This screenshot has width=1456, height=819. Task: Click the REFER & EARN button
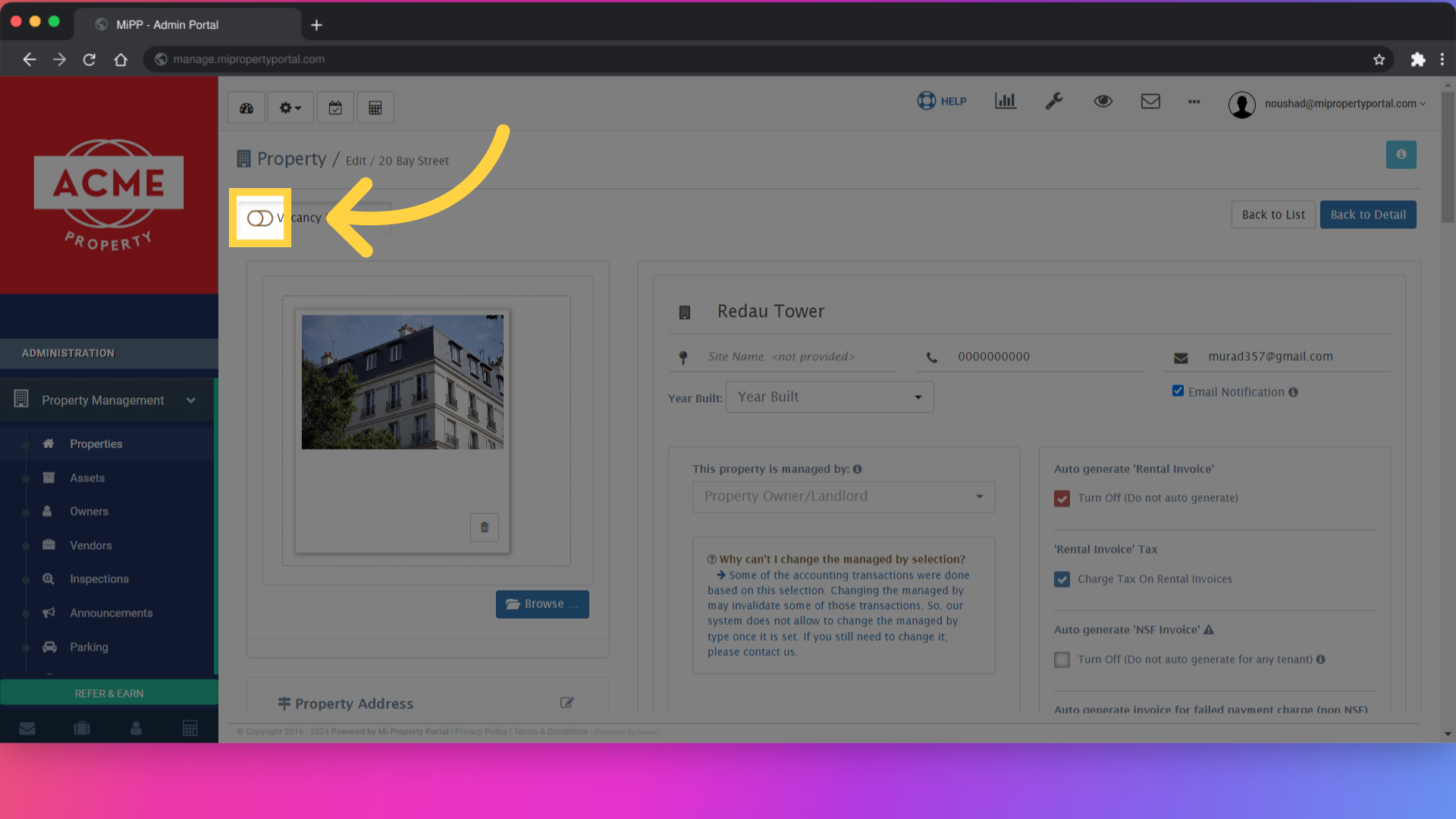(x=109, y=693)
